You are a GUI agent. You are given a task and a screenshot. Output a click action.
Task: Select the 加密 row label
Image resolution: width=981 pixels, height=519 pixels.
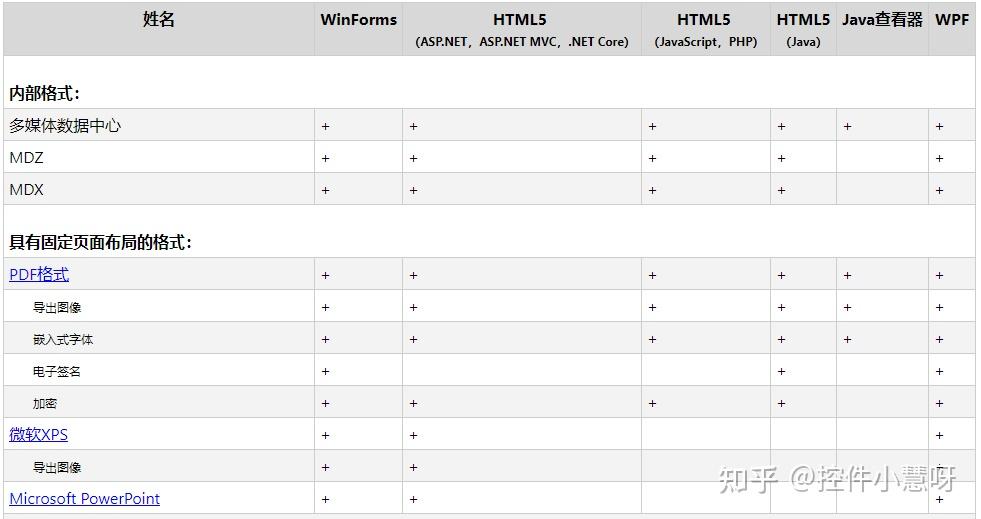coord(45,404)
